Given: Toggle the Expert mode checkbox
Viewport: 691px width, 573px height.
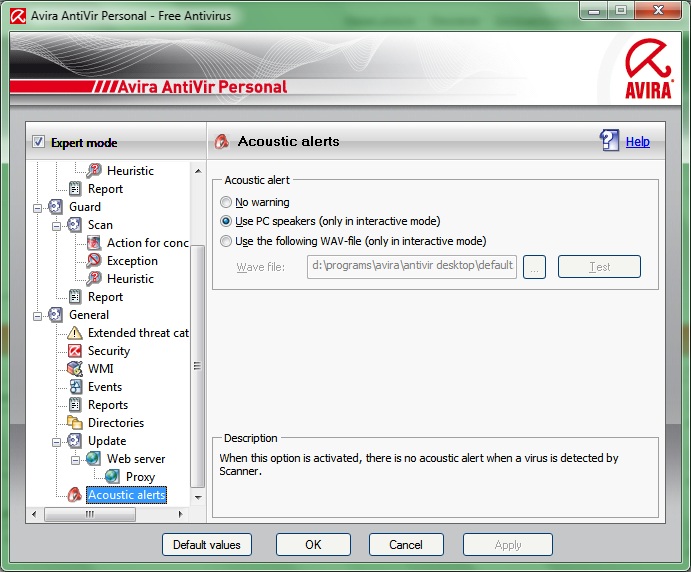Looking at the screenshot, I should (38, 142).
